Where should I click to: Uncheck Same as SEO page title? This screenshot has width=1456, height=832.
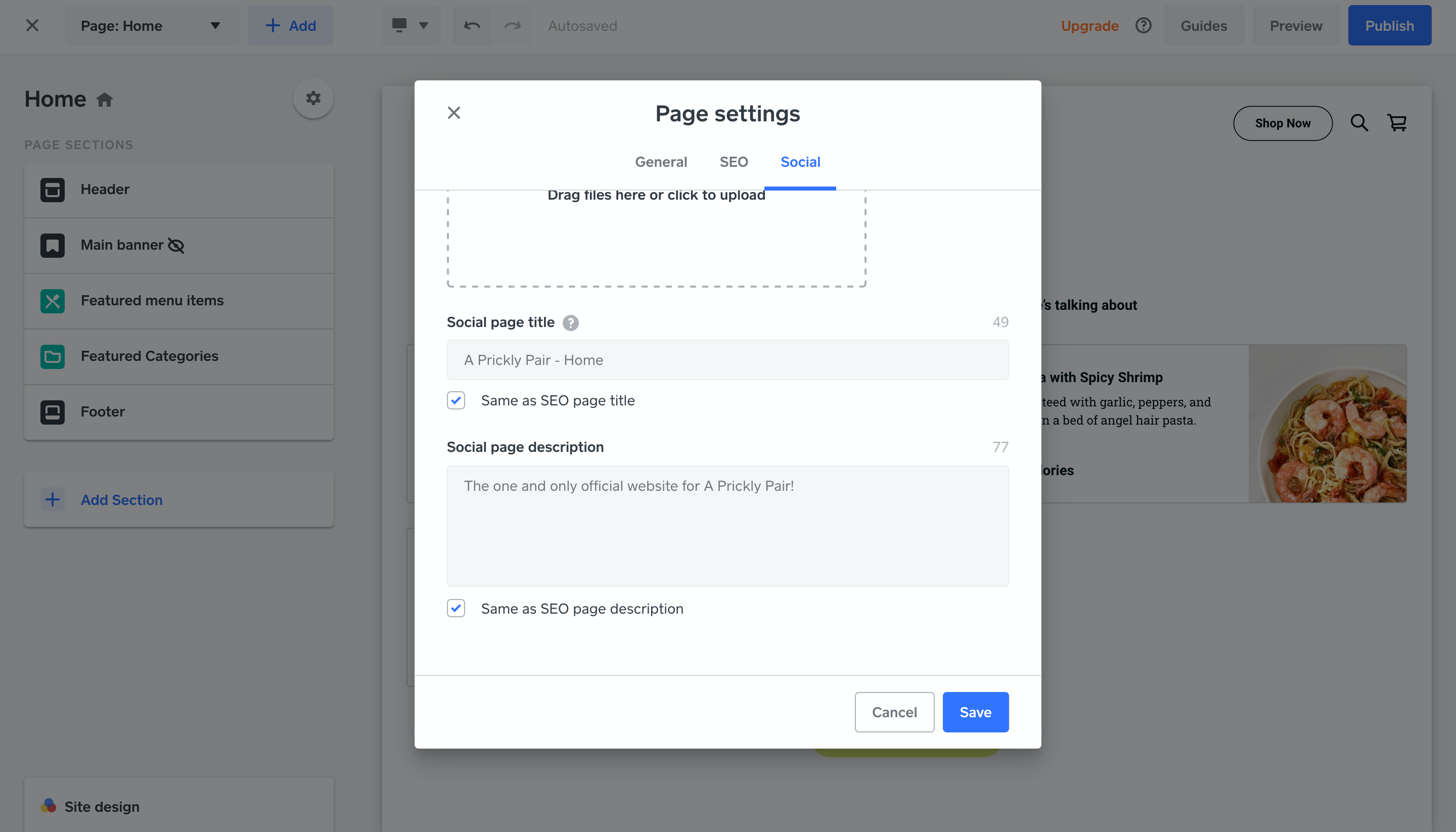tap(456, 400)
